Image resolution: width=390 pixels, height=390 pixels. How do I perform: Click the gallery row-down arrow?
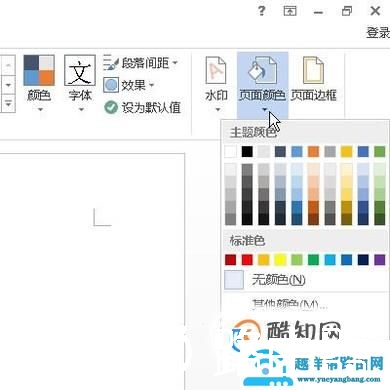(x=8, y=85)
